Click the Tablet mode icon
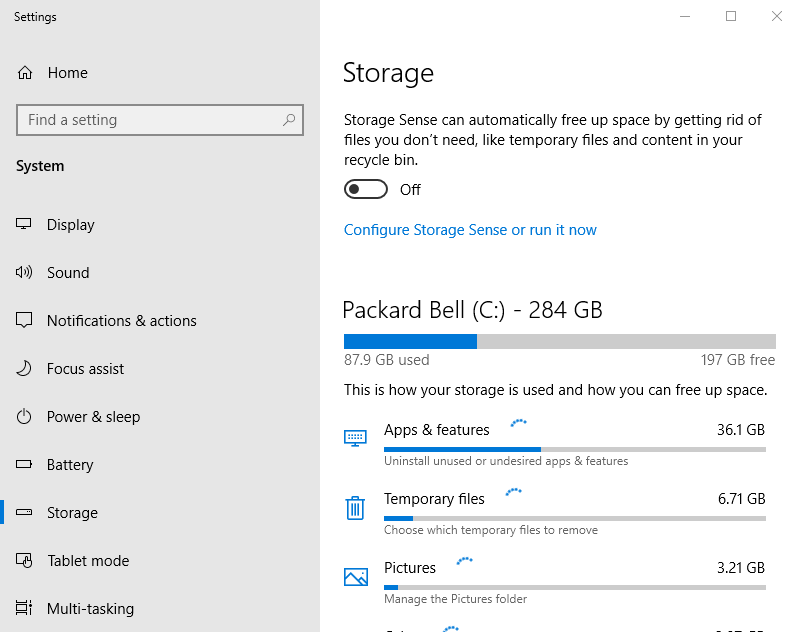Viewport: 800px width, 632px height. [x=23, y=560]
